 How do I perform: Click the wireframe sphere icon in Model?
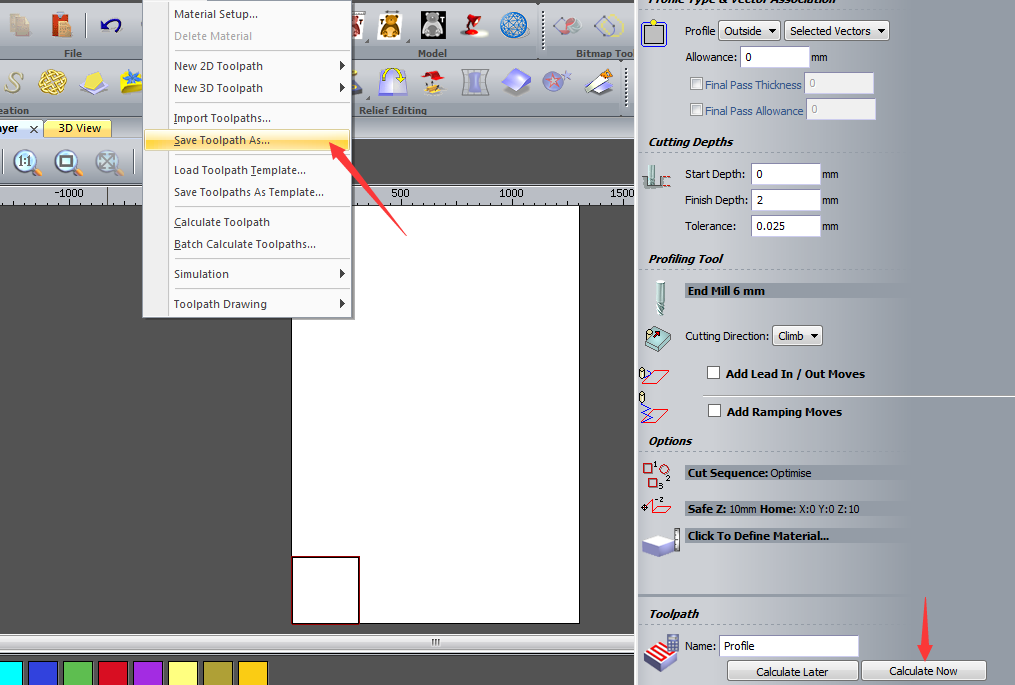click(x=514, y=25)
